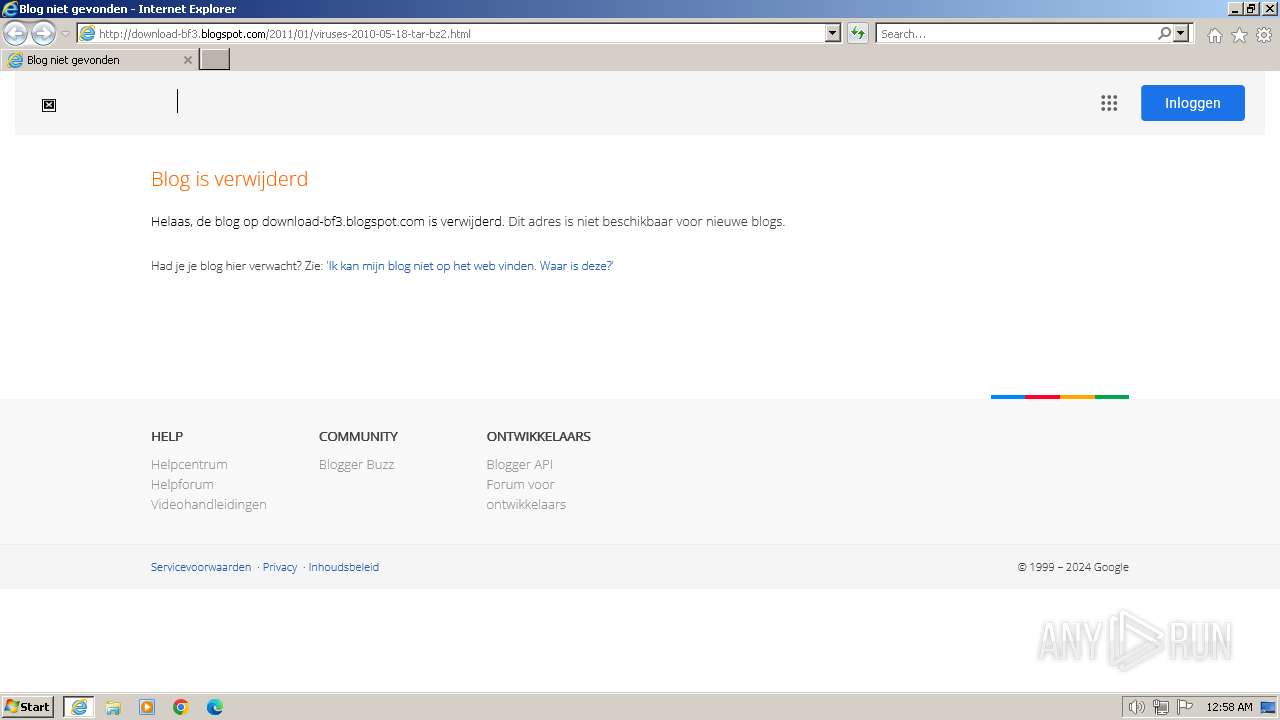The height and width of the screenshot is (720, 1280).
Task: Open the Google apps grid icon
Action: click(x=1109, y=103)
